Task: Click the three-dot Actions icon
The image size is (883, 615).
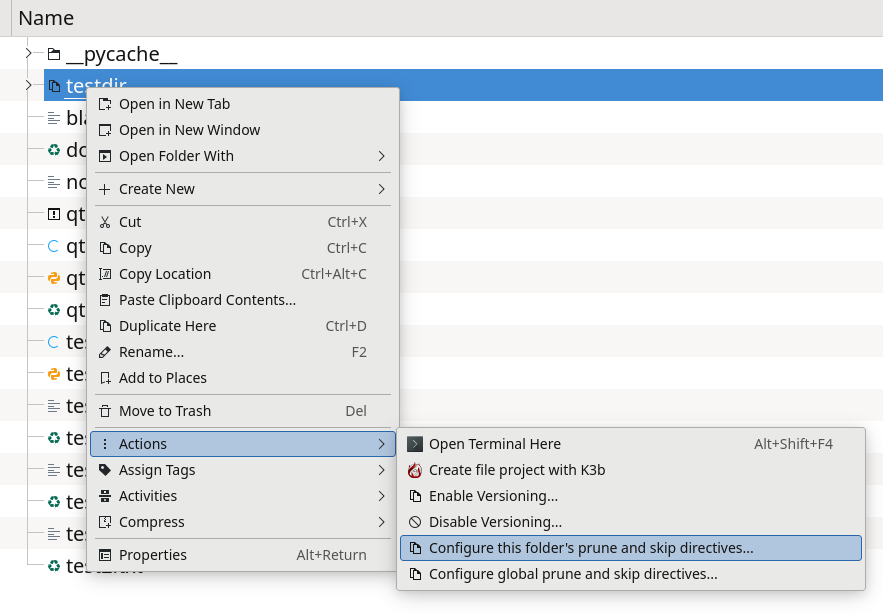Action: pyautogui.click(x=105, y=444)
